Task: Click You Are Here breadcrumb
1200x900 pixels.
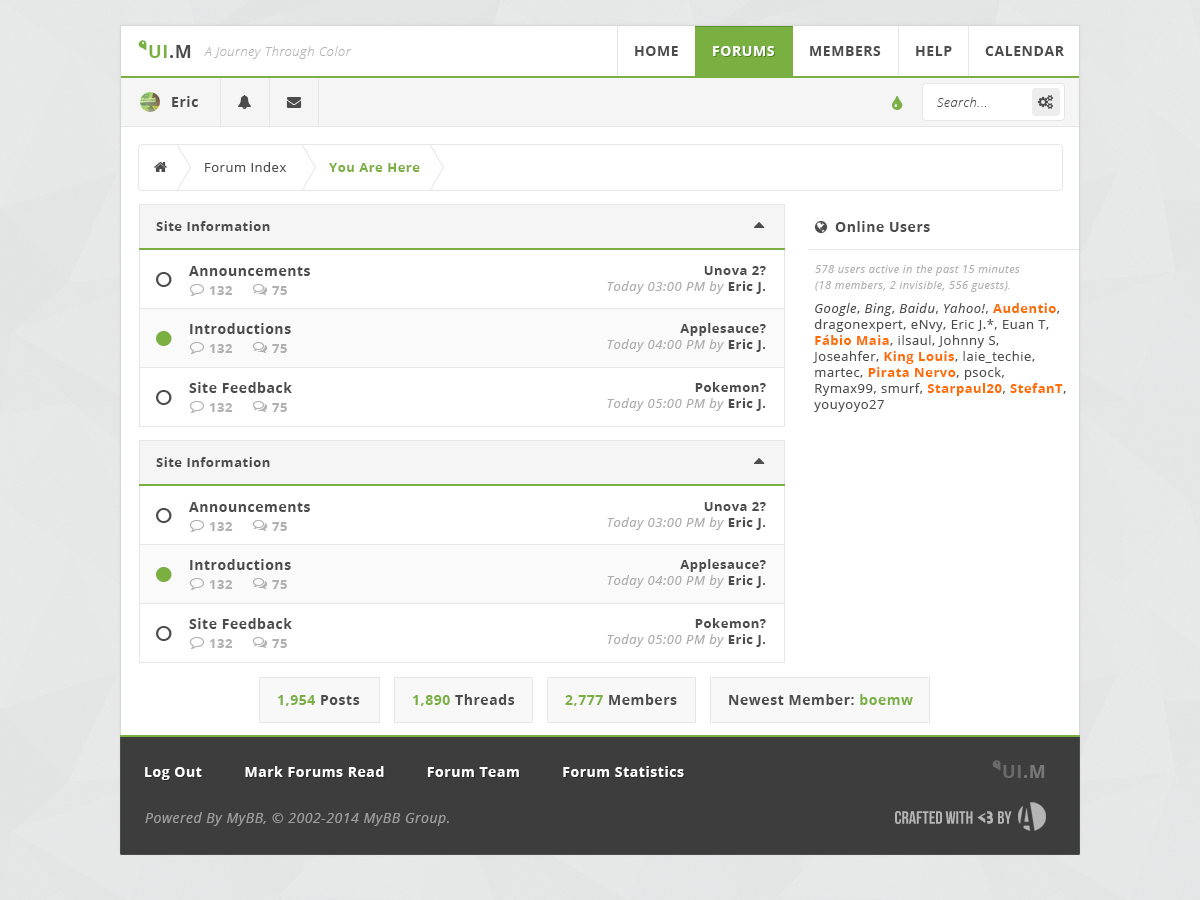Action: [x=374, y=167]
